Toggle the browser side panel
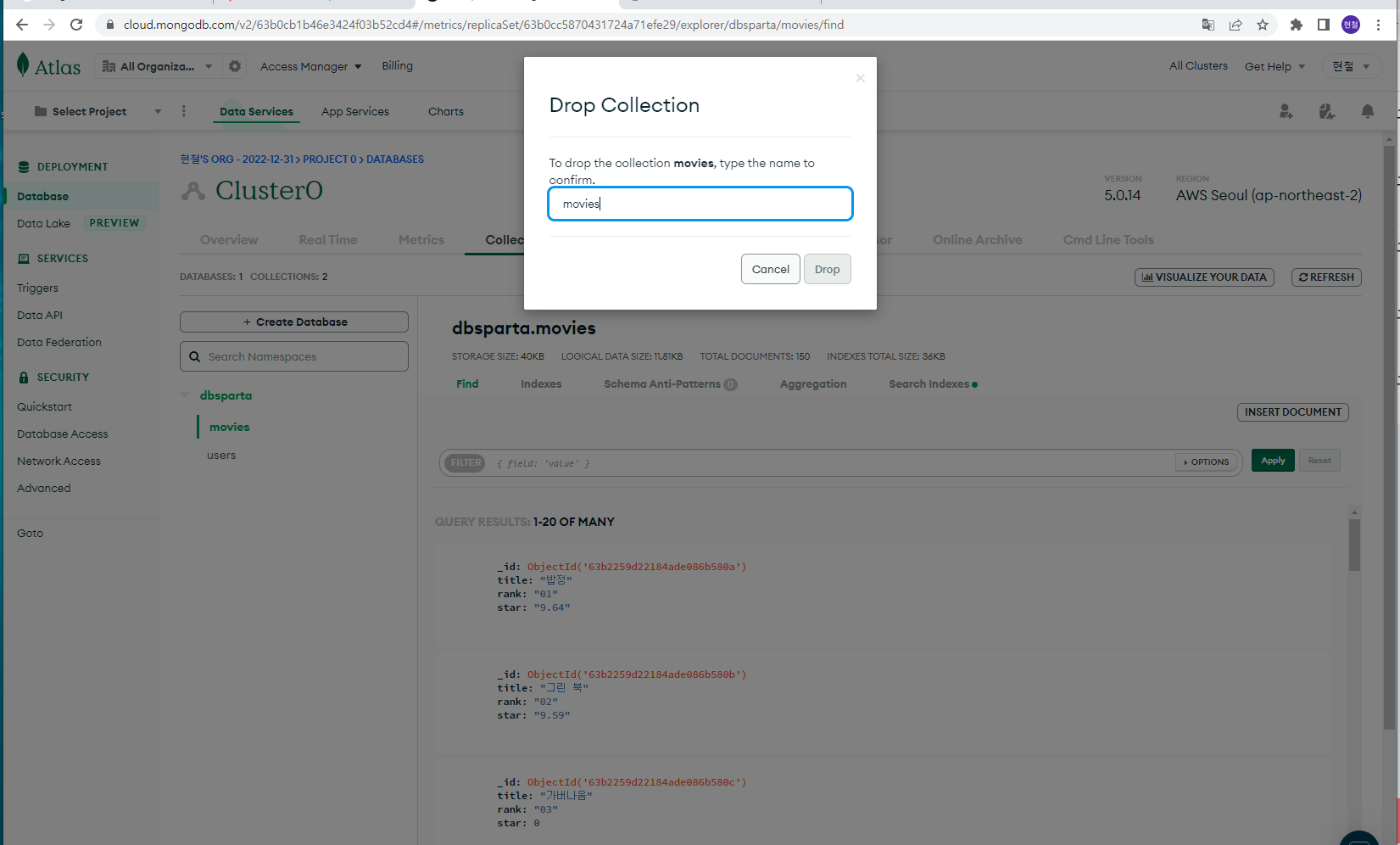 tap(1323, 25)
